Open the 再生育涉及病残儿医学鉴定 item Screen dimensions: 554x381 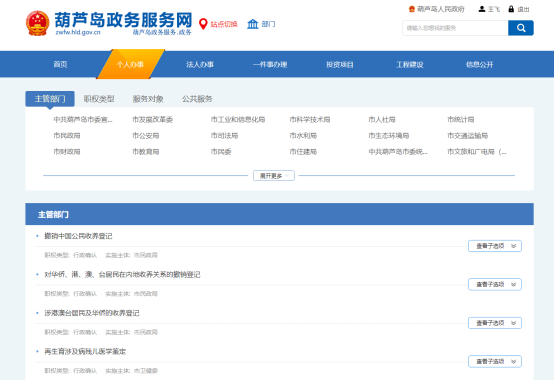point(85,352)
